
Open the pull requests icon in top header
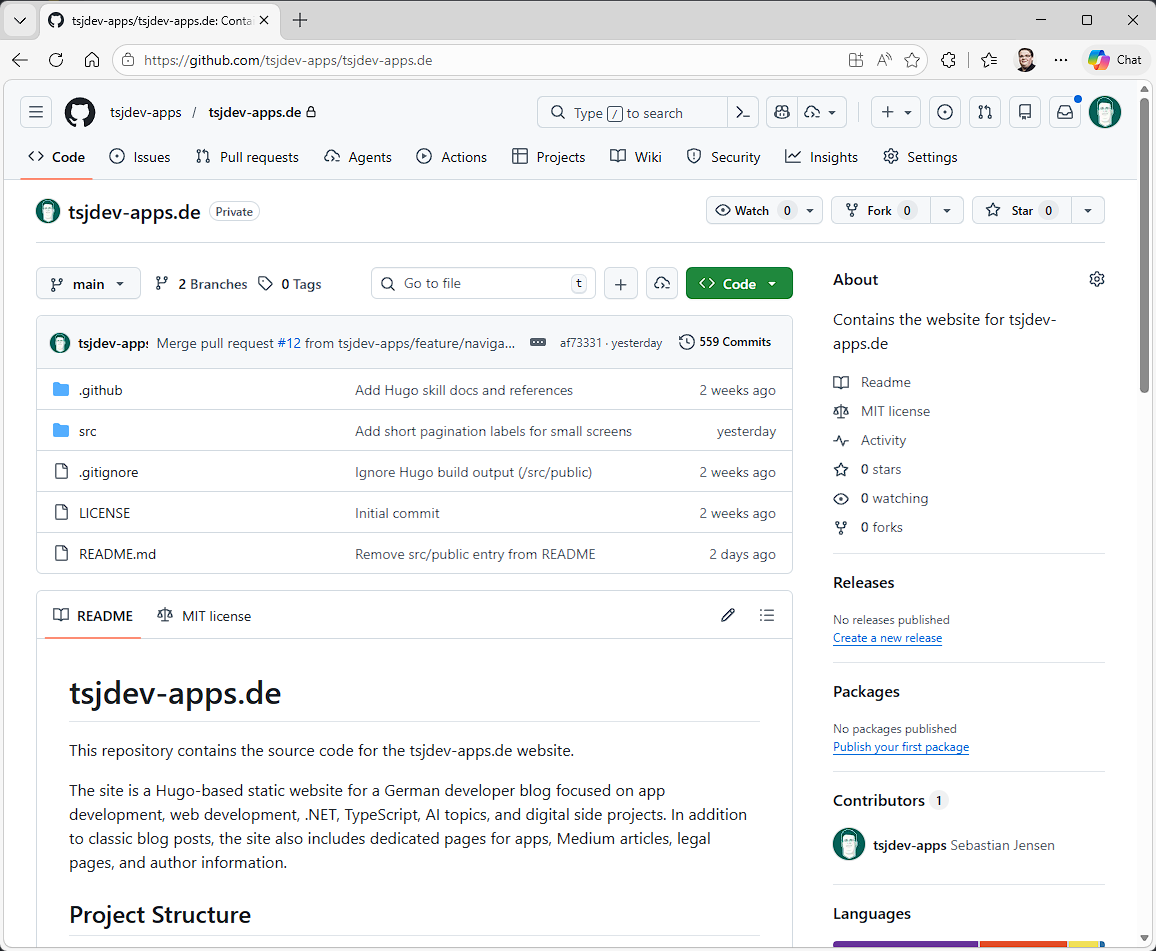point(985,113)
